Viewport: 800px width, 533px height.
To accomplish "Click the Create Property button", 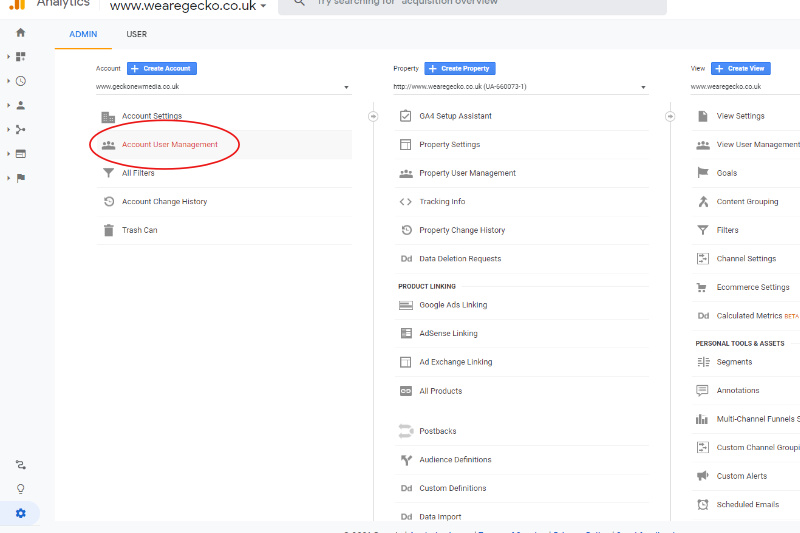I will coord(460,68).
